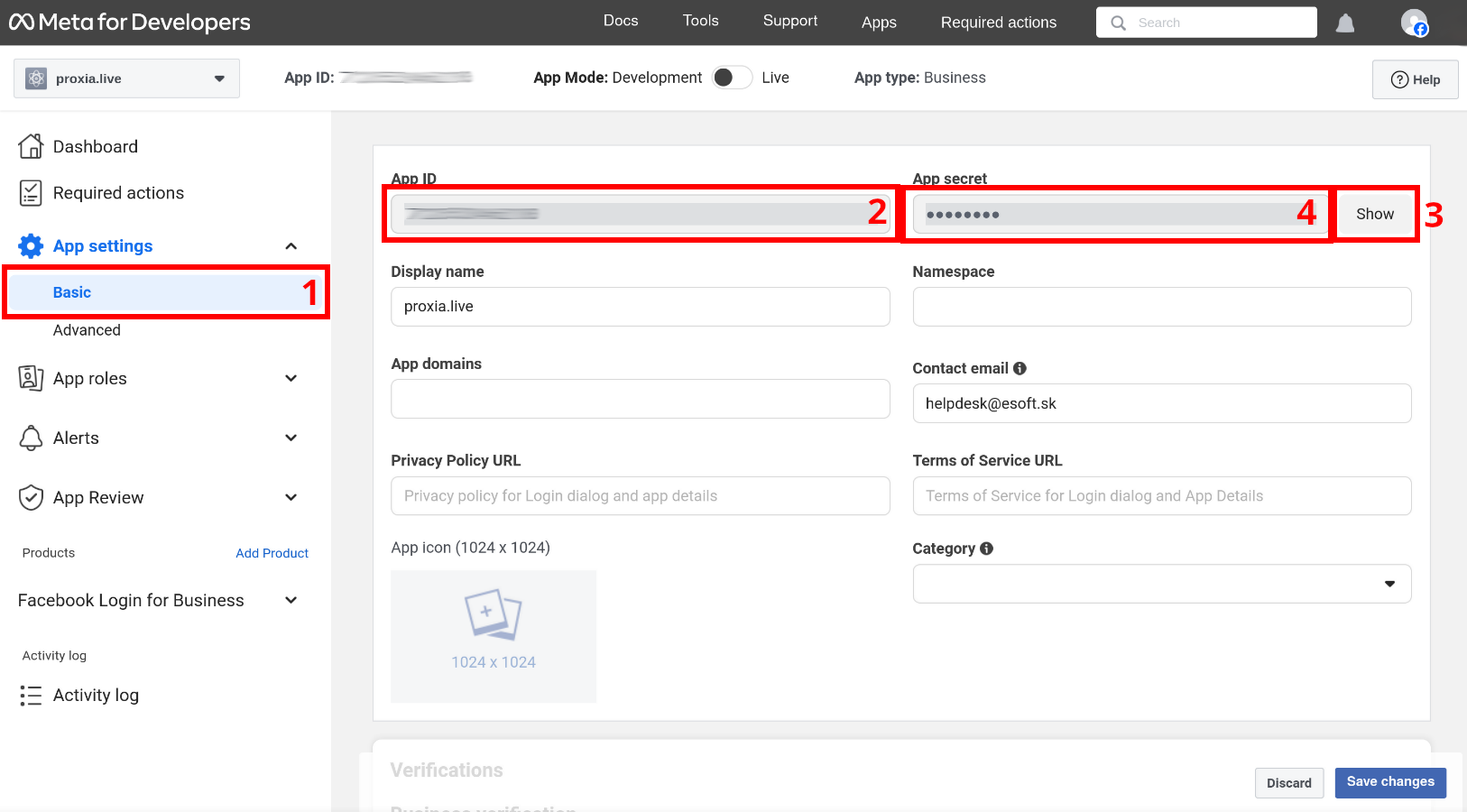Open the Docs menu

621,21
